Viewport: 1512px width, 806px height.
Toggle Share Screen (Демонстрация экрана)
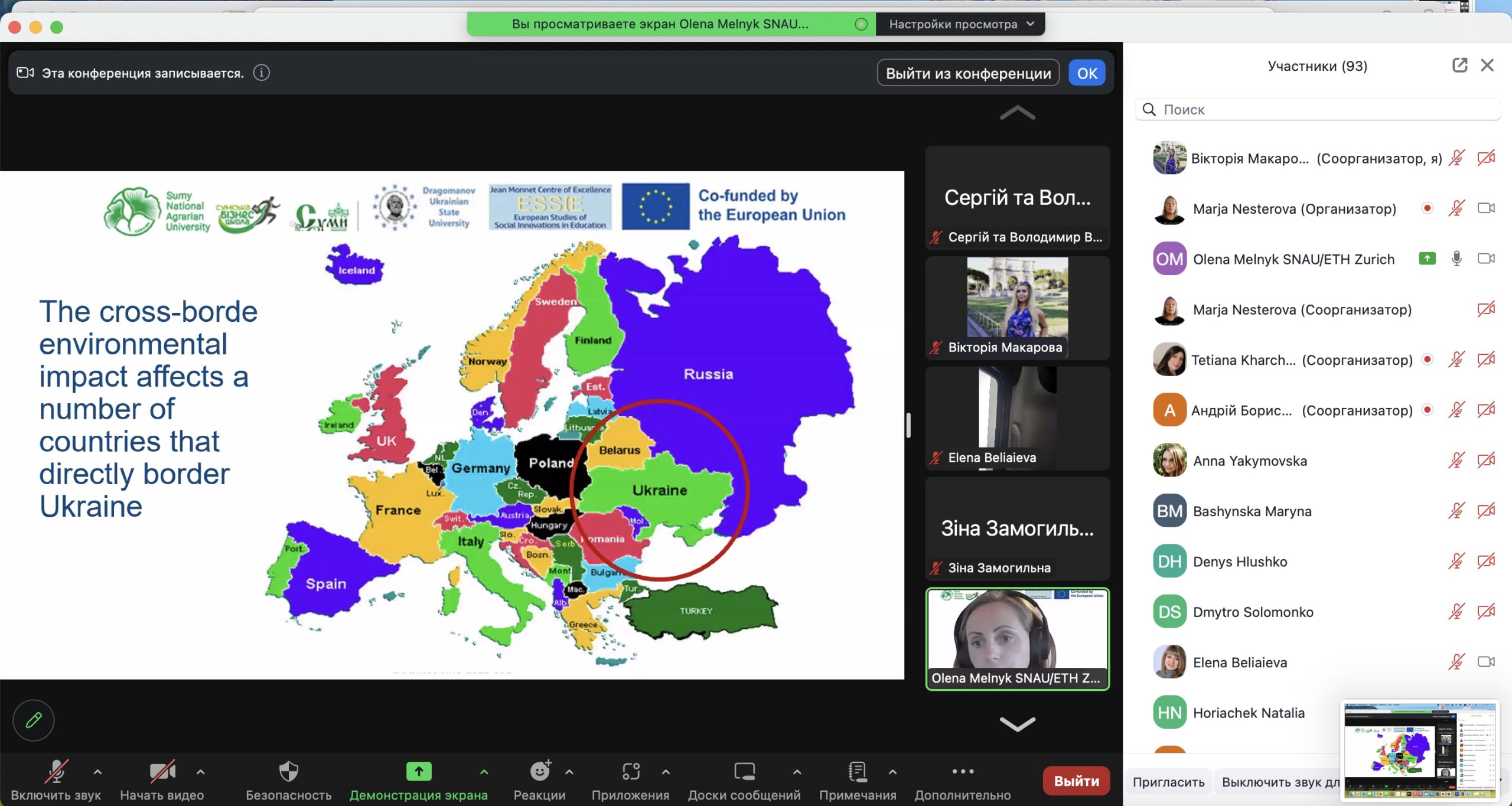[x=418, y=771]
